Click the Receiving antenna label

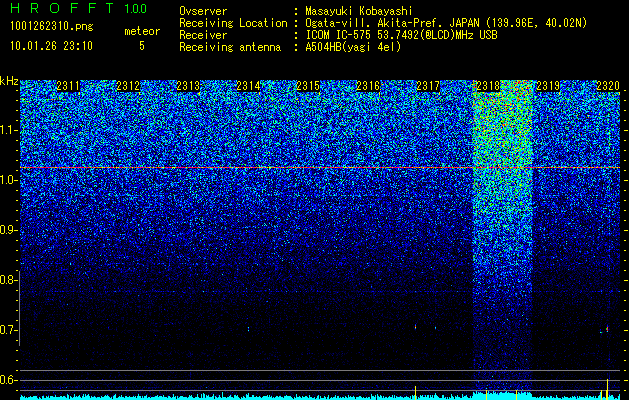[230, 47]
